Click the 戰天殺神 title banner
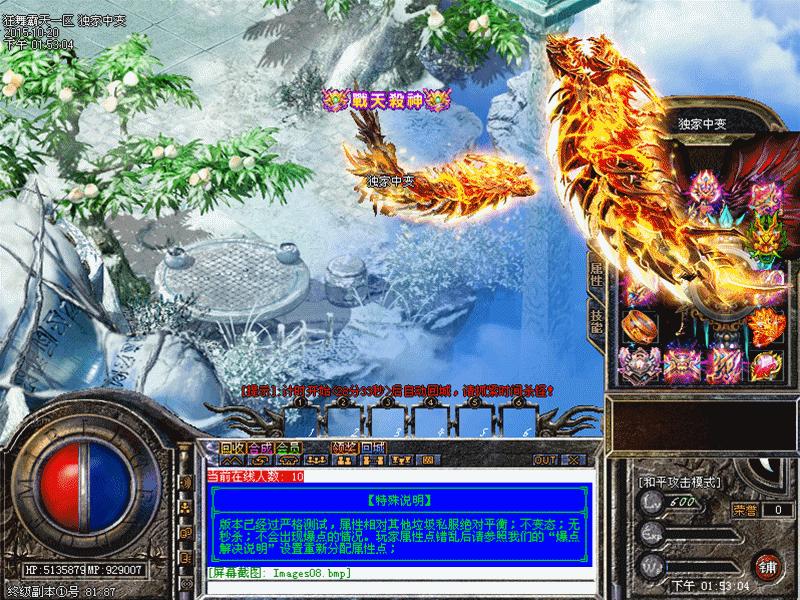This screenshot has height=600, width=800. 387,100
